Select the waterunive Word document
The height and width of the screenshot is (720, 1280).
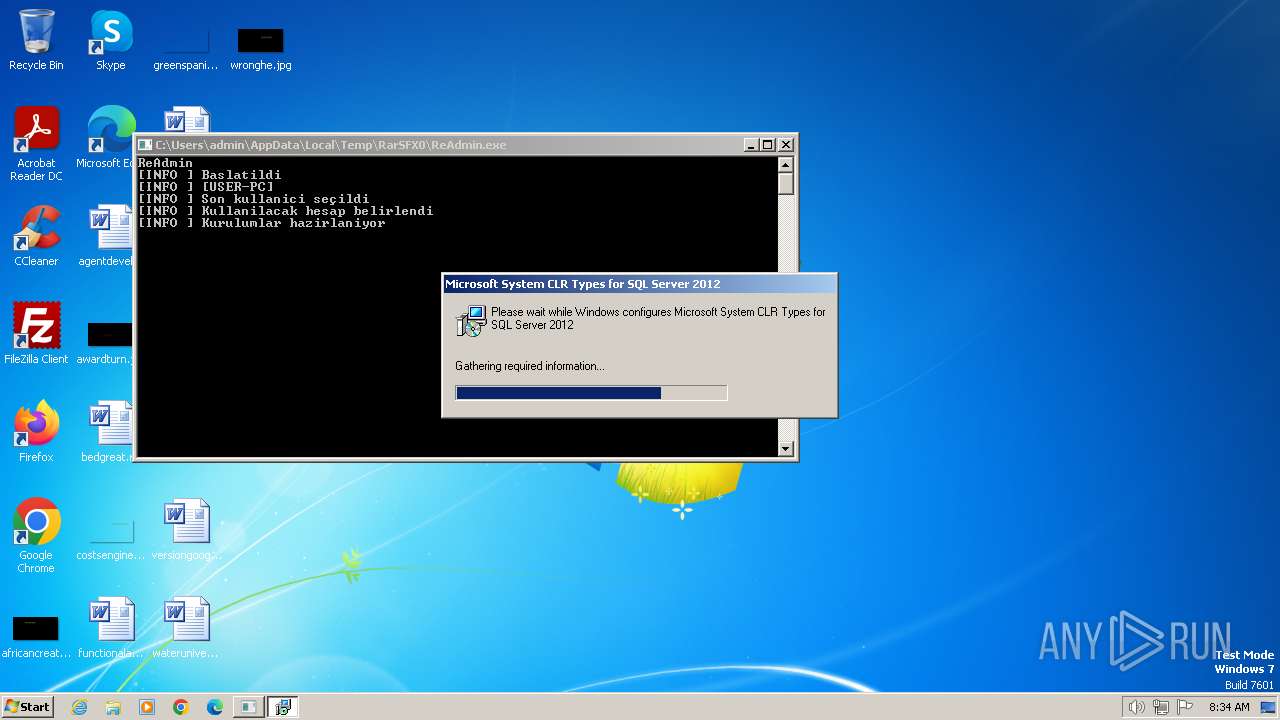tap(186, 628)
